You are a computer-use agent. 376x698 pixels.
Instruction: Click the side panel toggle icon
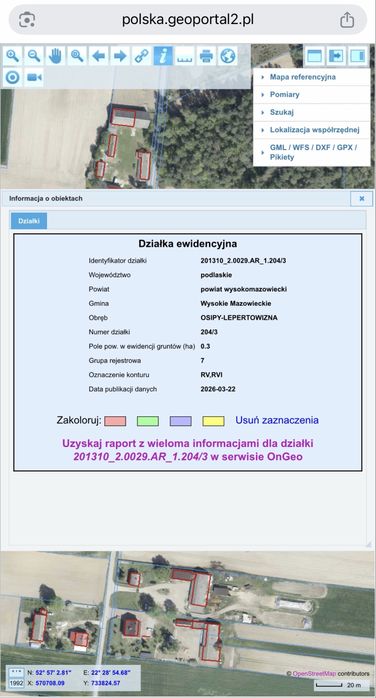click(x=358, y=56)
